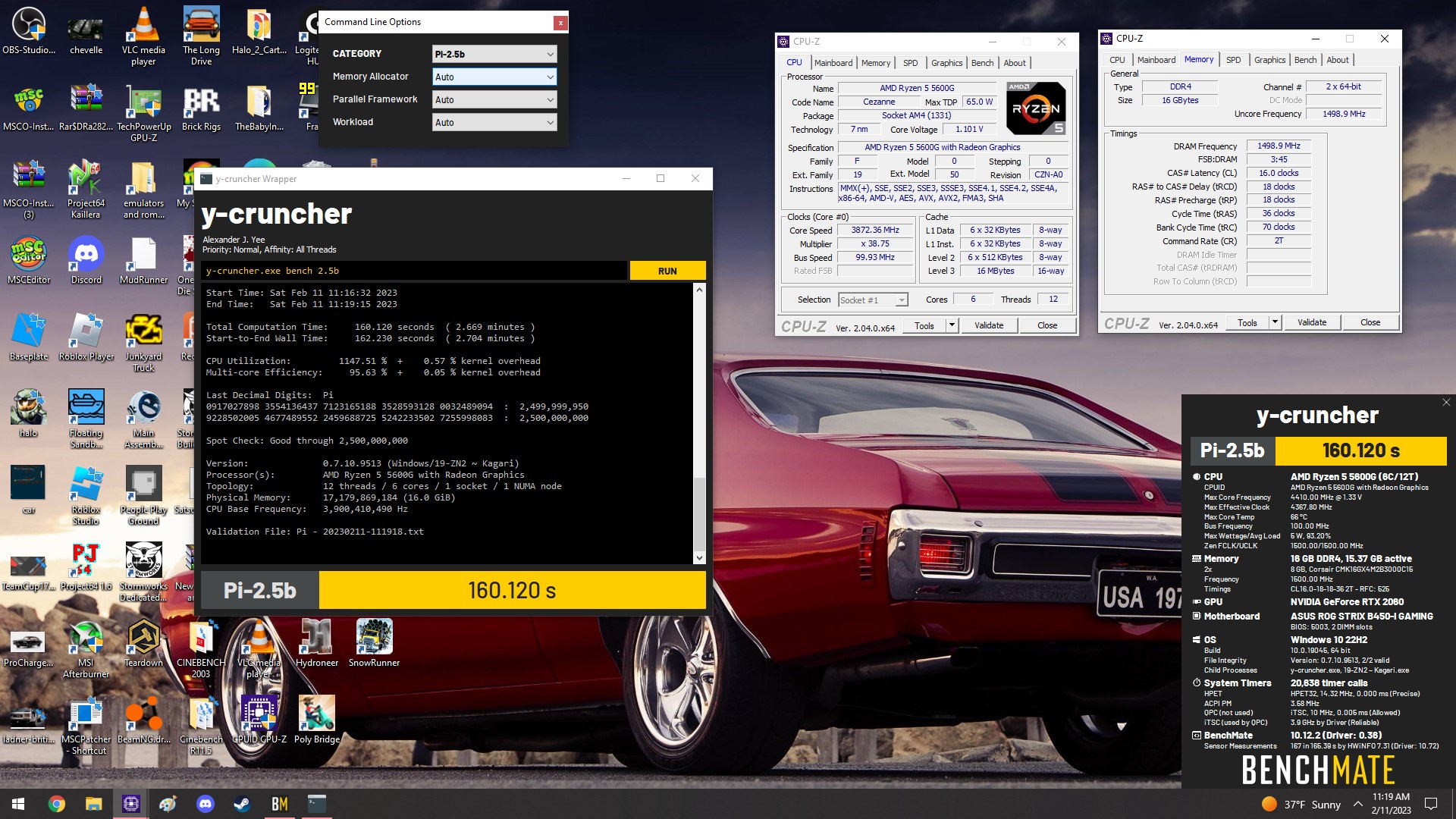Open MSI Afterburner desktop shortcut
Screen dimensions: 1456x819
tap(86, 649)
